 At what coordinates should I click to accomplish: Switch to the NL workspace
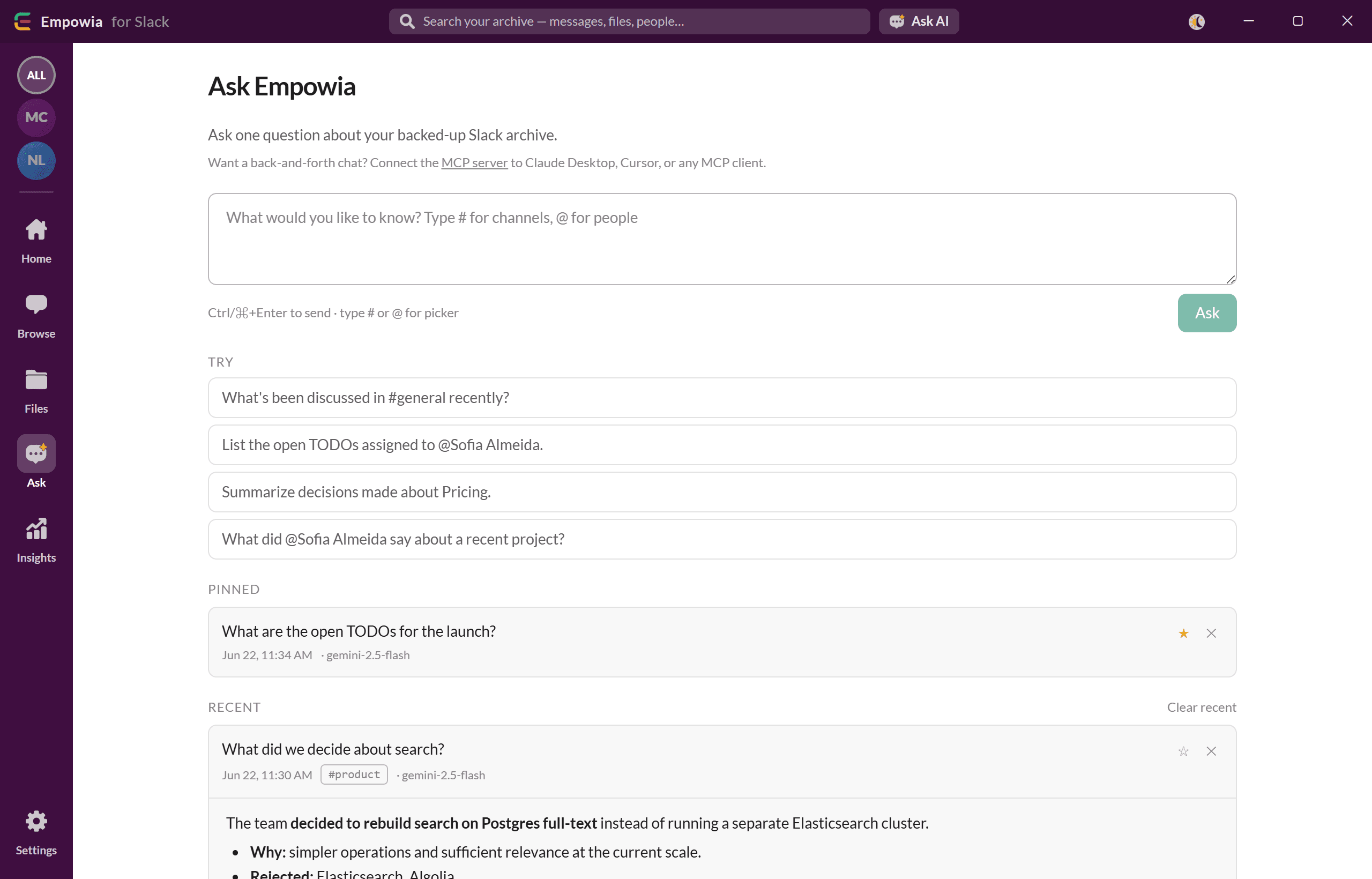click(36, 160)
